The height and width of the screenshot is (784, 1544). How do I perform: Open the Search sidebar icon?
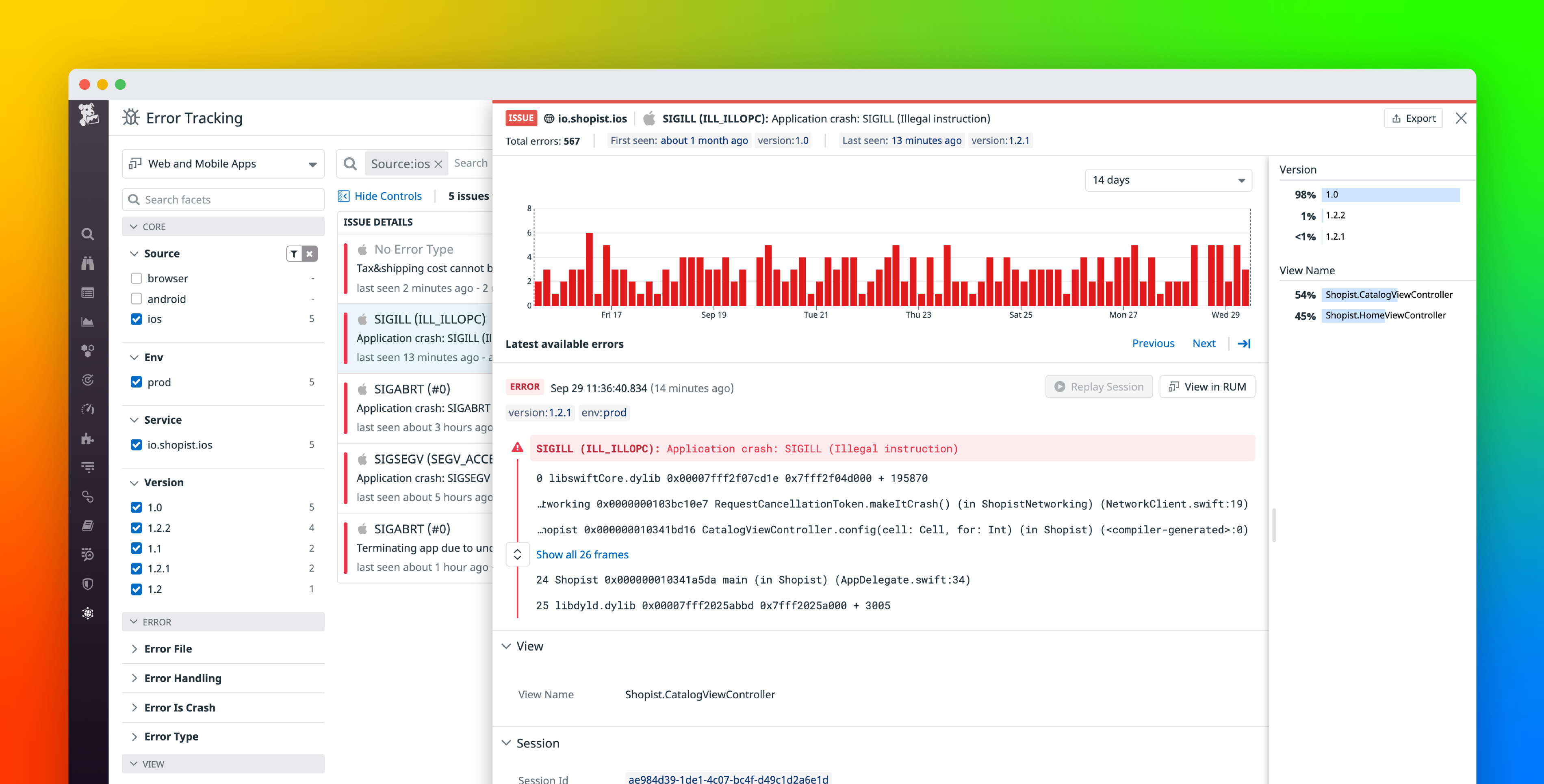(87, 234)
